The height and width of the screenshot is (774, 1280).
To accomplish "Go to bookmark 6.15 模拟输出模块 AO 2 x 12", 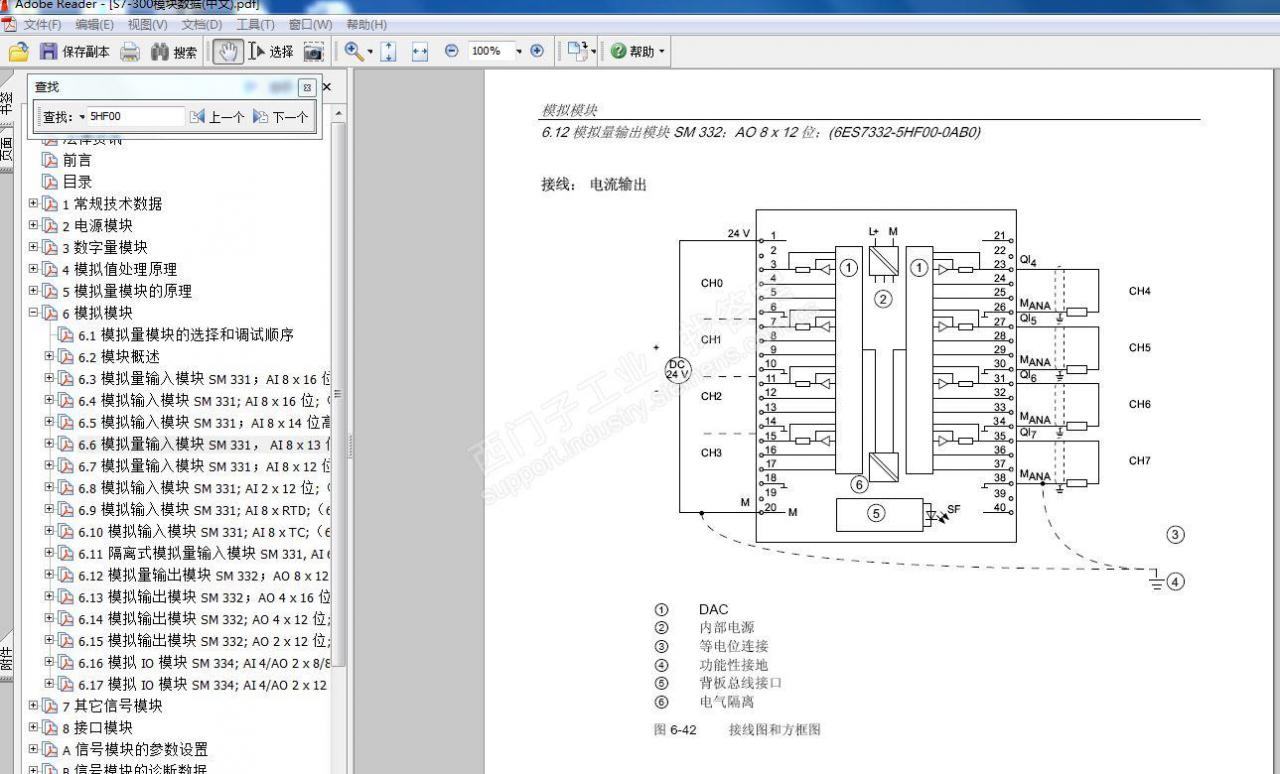I will [204, 640].
